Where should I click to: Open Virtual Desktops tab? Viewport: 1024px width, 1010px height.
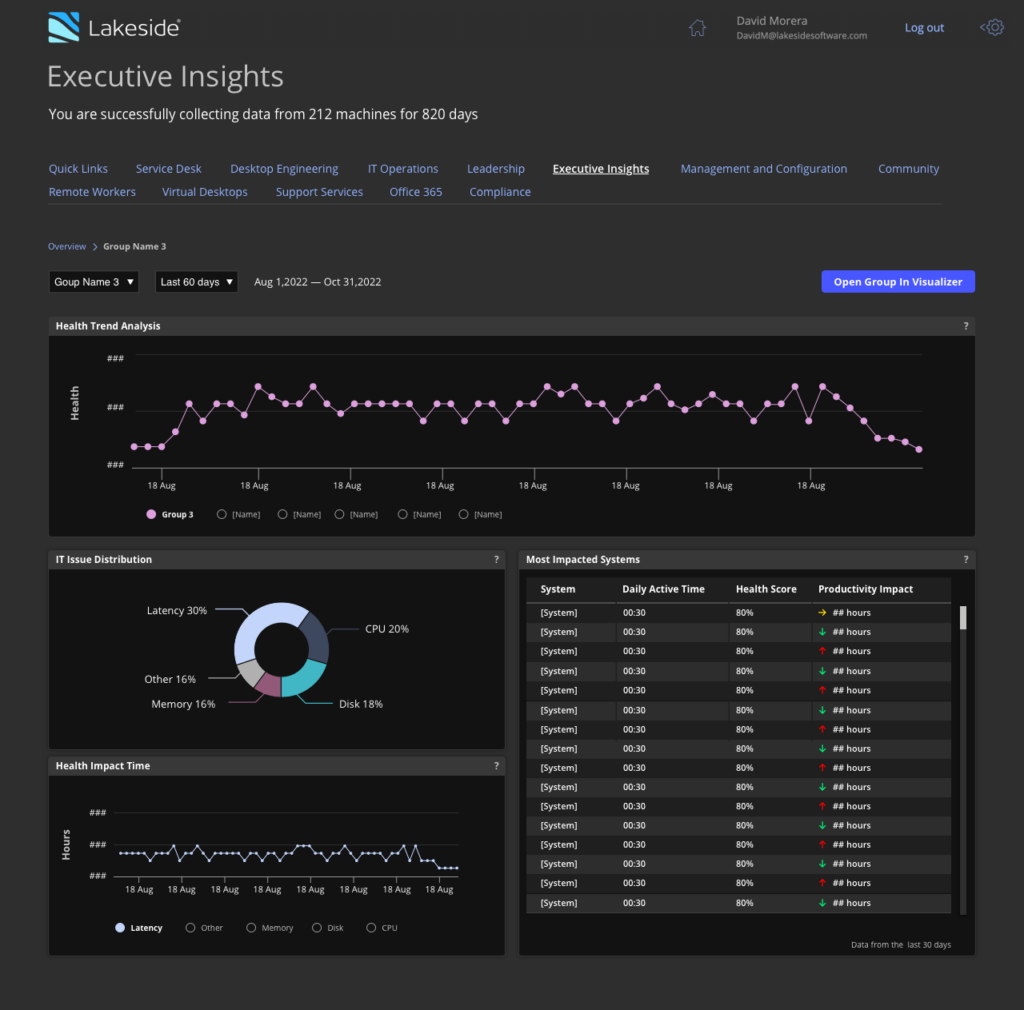pos(204,192)
